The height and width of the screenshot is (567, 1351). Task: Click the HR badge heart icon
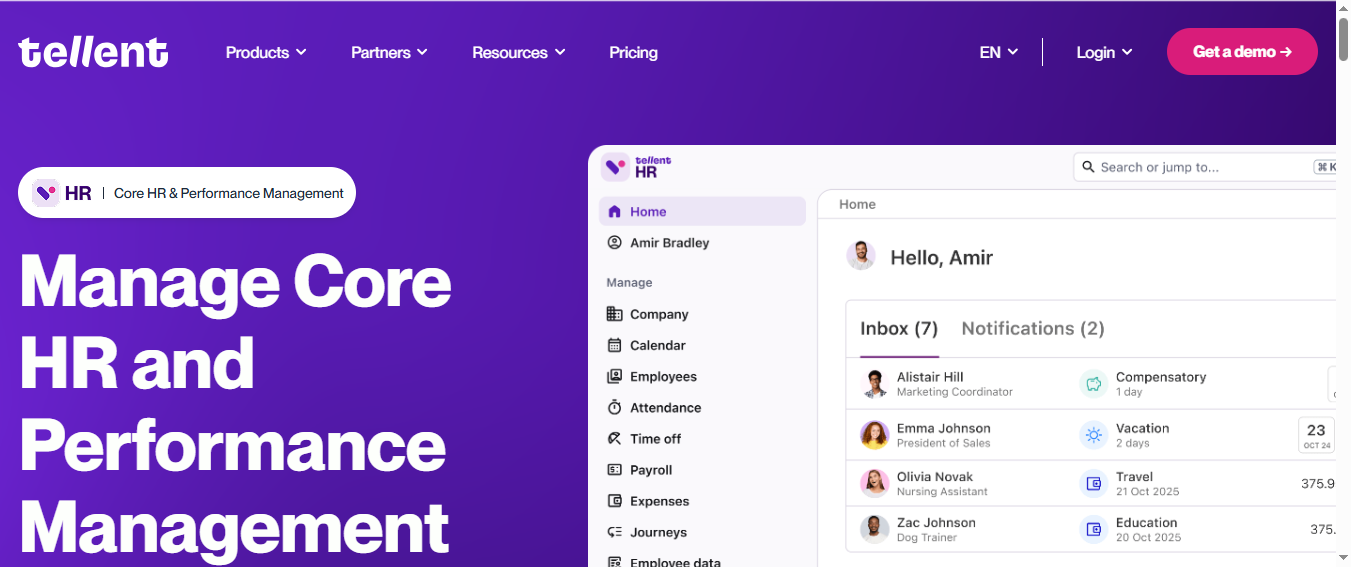coord(46,193)
